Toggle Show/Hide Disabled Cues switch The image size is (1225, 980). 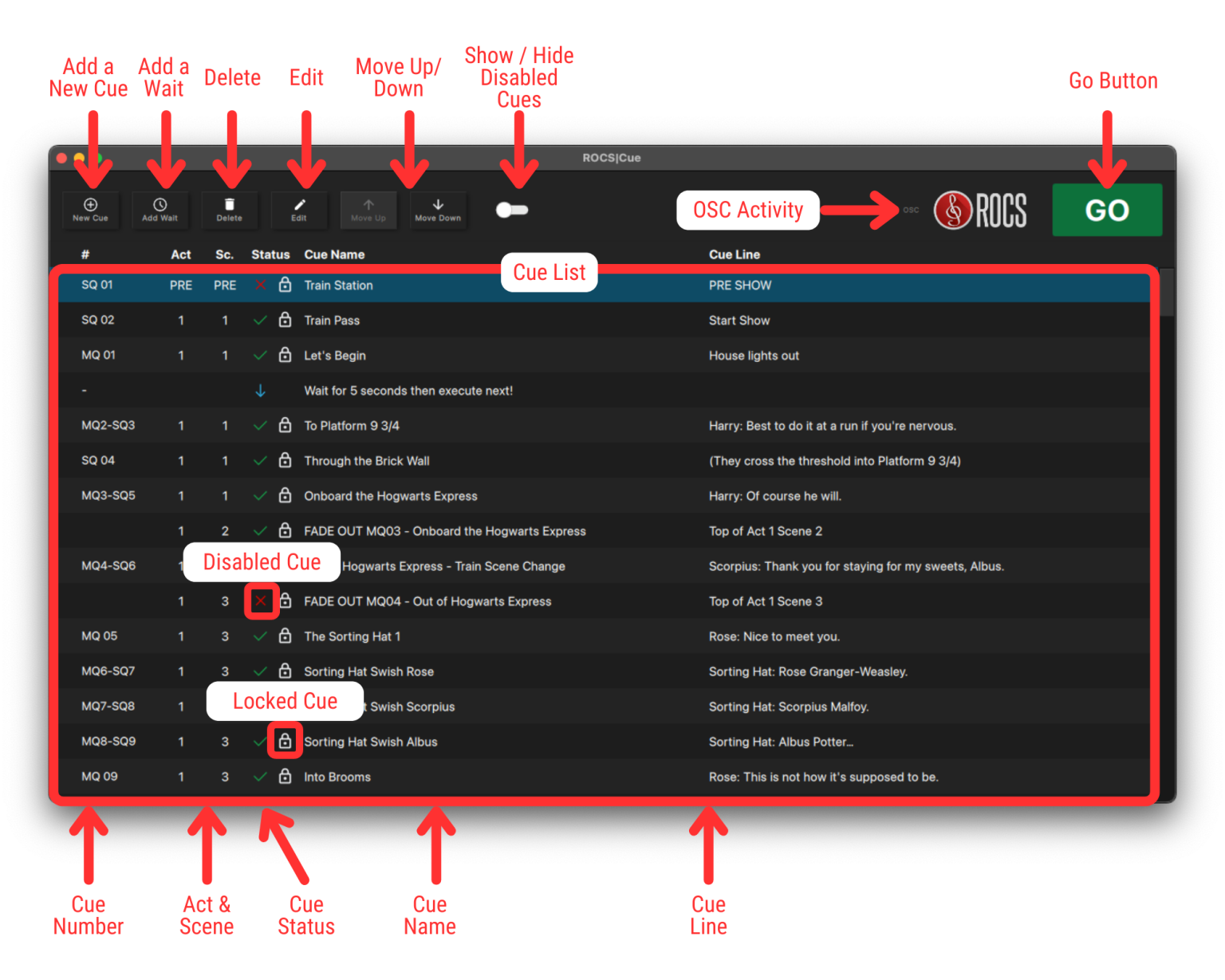(511, 210)
